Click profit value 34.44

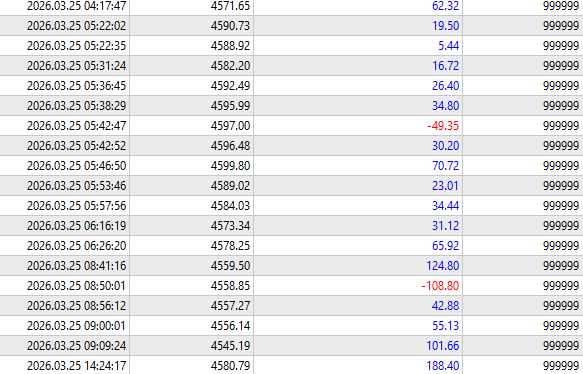[x=445, y=206]
